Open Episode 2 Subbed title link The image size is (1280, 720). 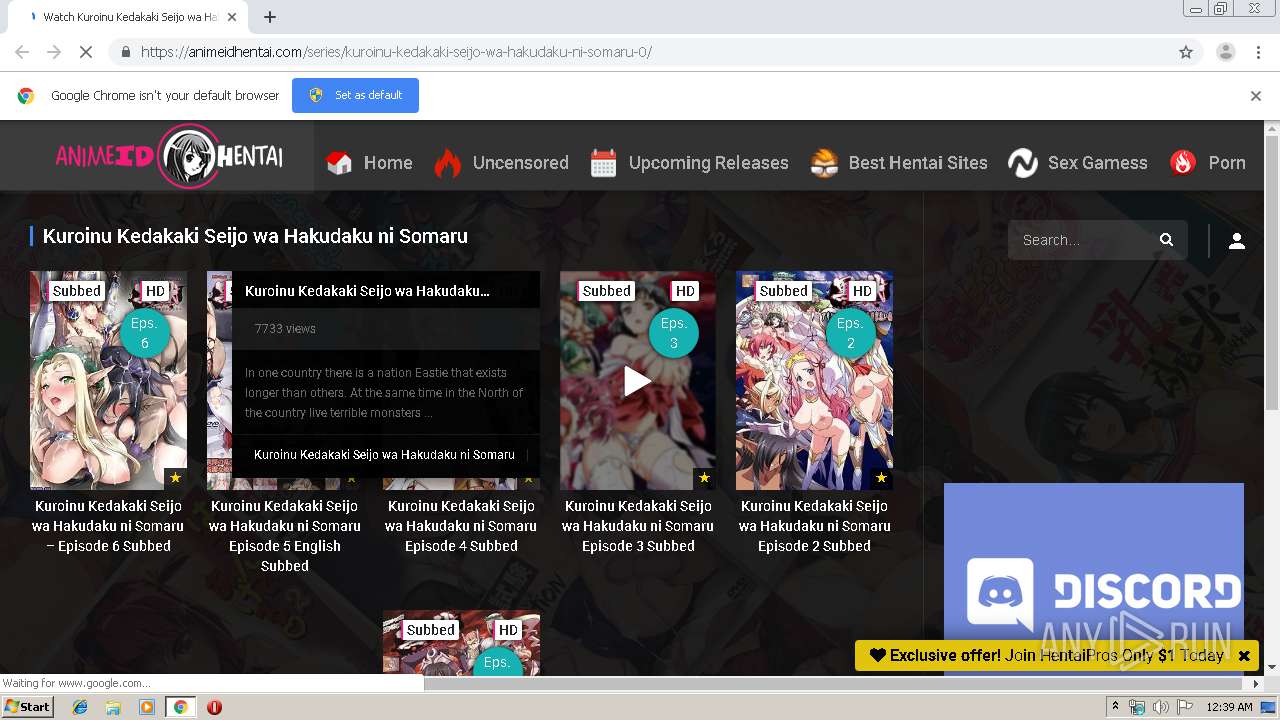[814, 526]
